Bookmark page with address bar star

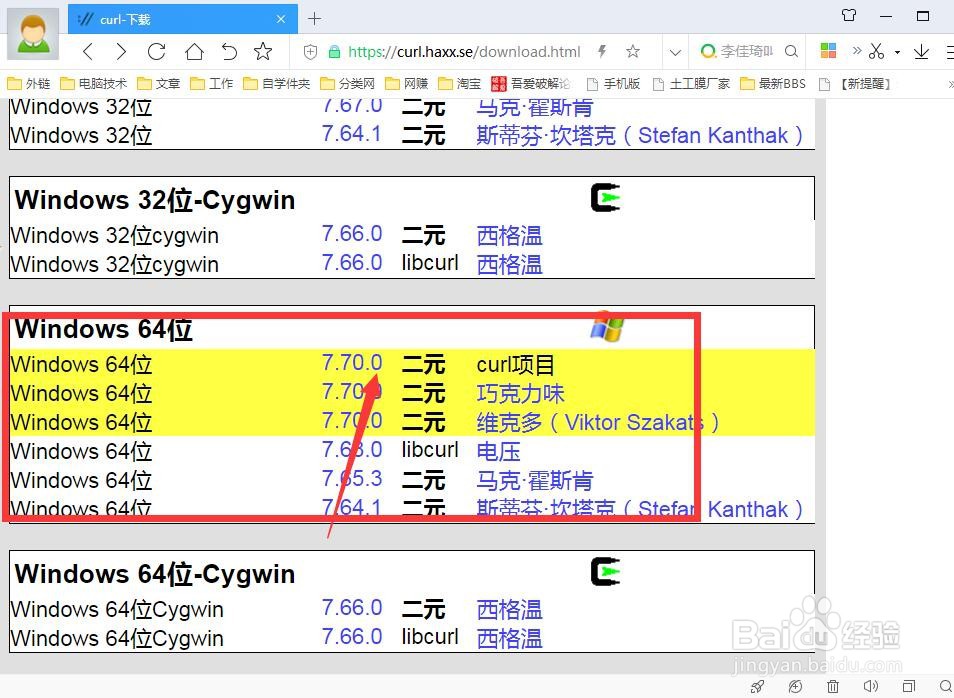click(x=633, y=52)
